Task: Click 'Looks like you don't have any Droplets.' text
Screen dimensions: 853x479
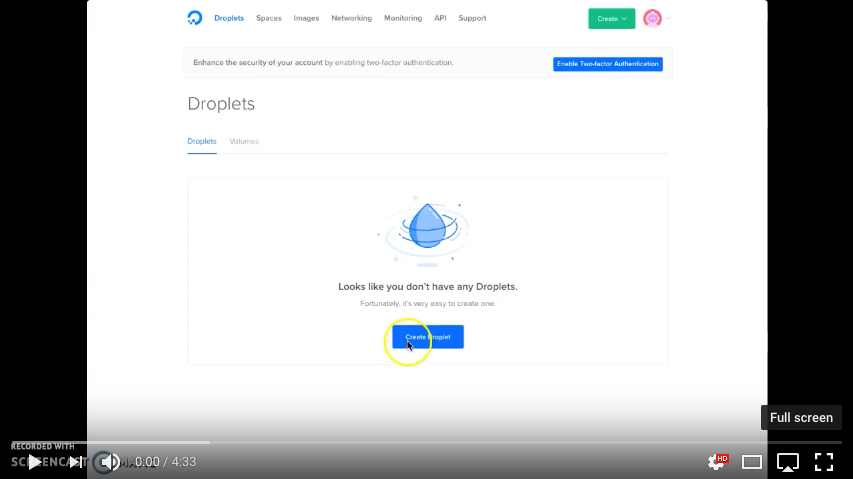Action: click(428, 287)
